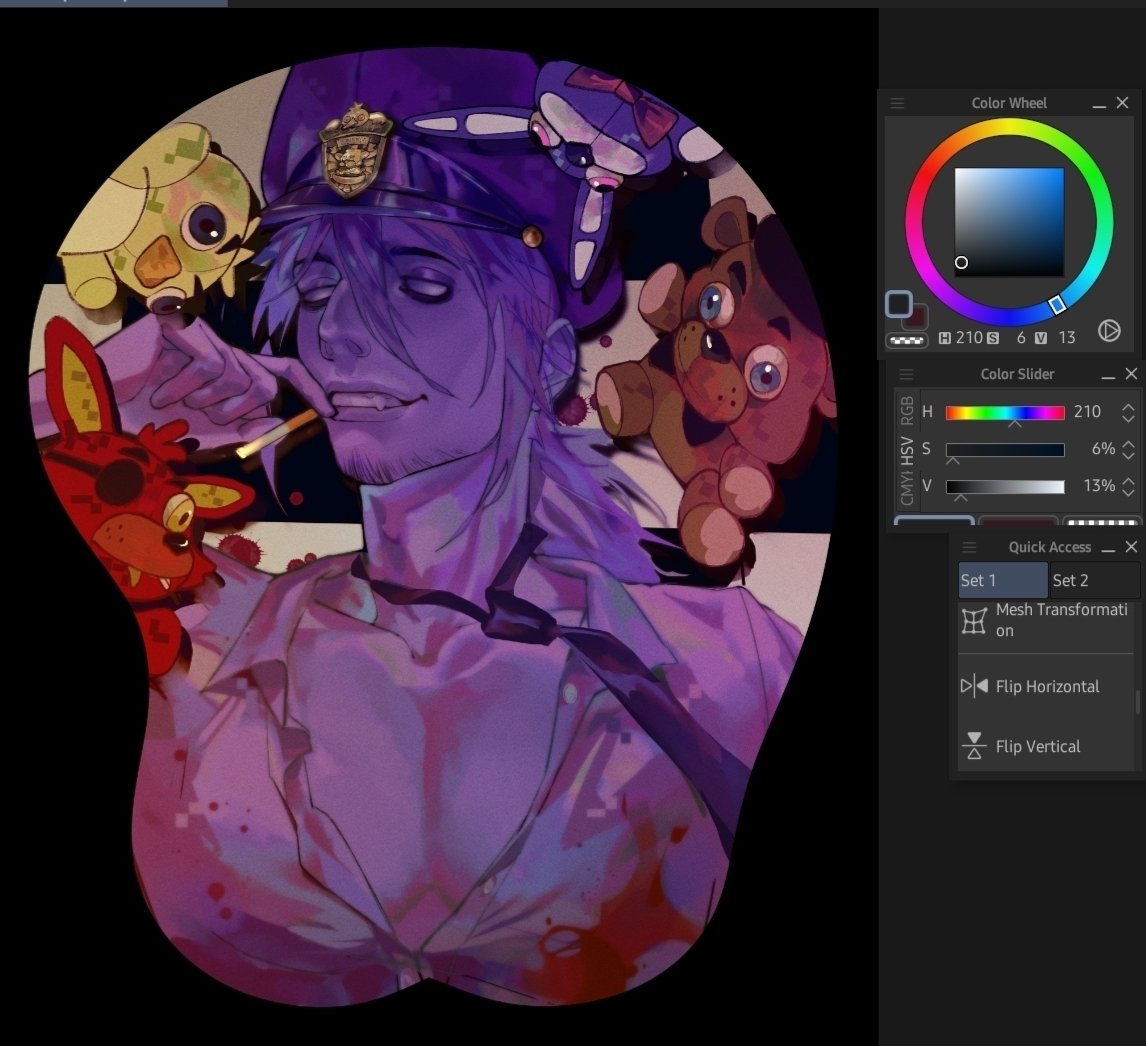Select main color box in Color Slider
The width and height of the screenshot is (1146, 1046).
(x=934, y=520)
